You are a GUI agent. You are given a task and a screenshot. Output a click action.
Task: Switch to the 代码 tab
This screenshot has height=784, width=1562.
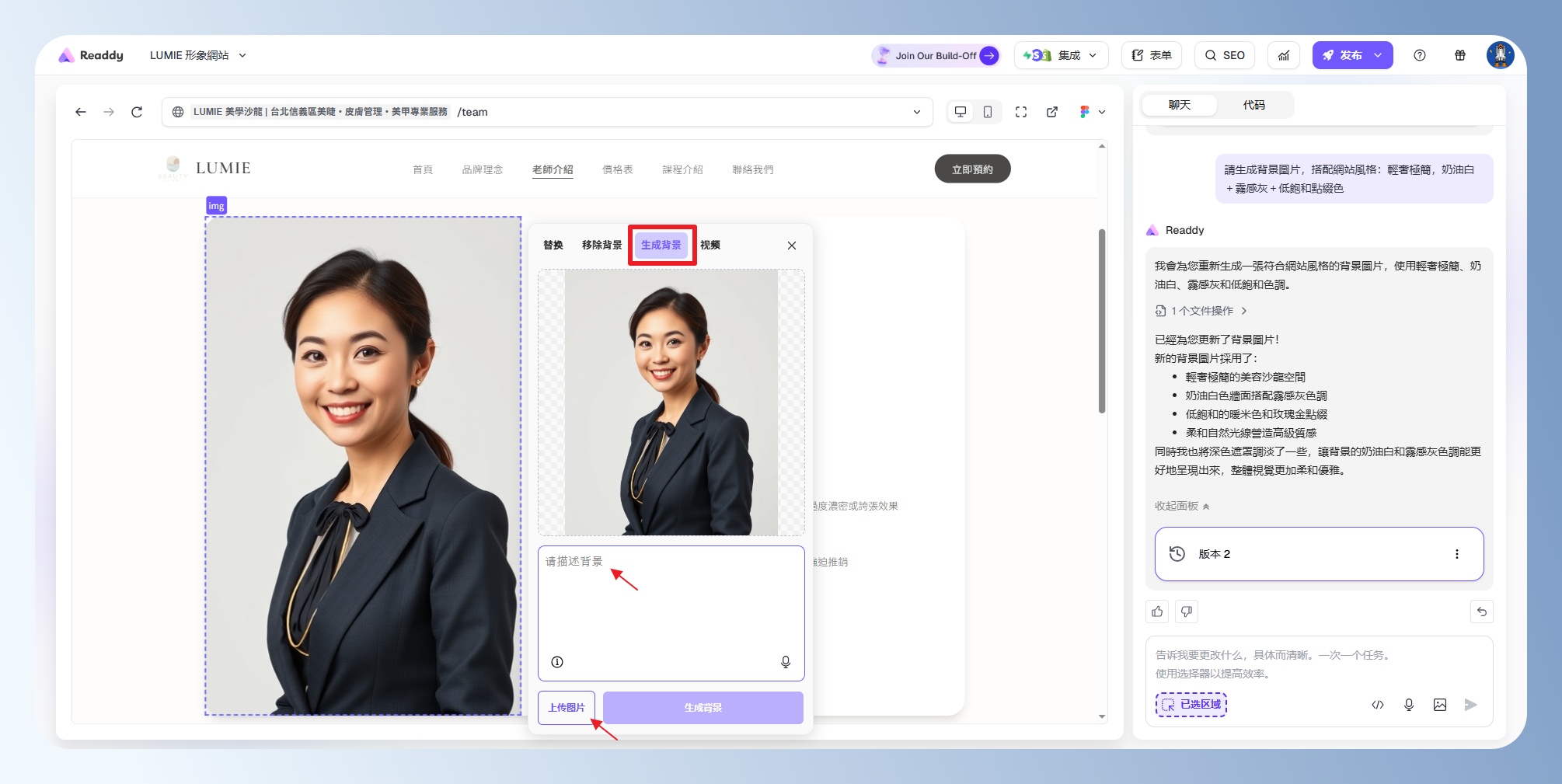pyautogui.click(x=1253, y=105)
